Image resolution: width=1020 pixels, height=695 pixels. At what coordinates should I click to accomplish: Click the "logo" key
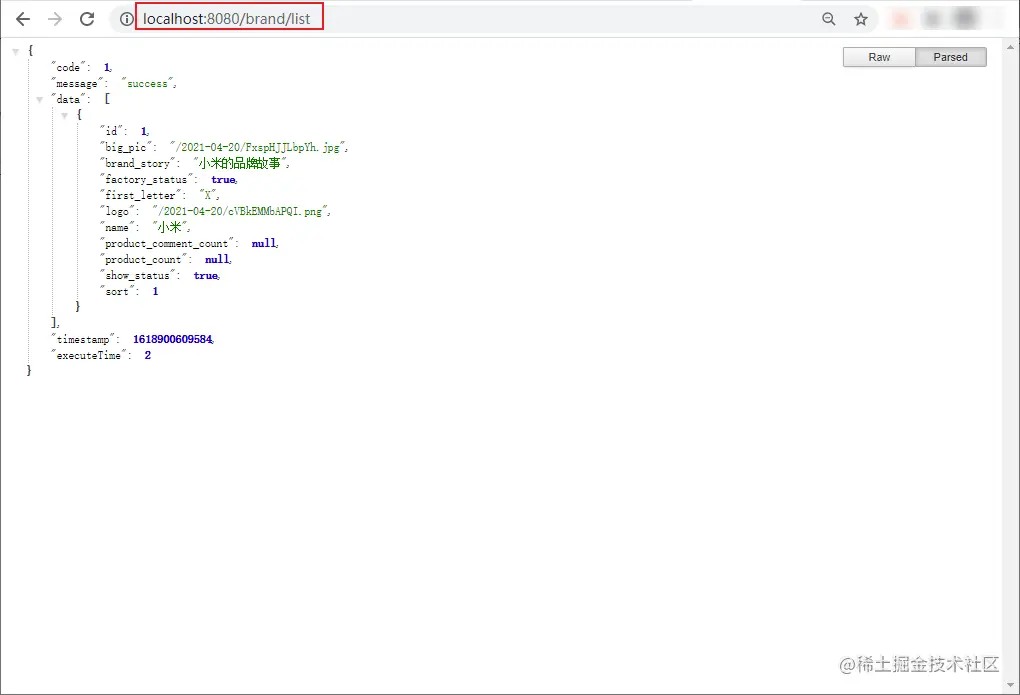coord(117,211)
